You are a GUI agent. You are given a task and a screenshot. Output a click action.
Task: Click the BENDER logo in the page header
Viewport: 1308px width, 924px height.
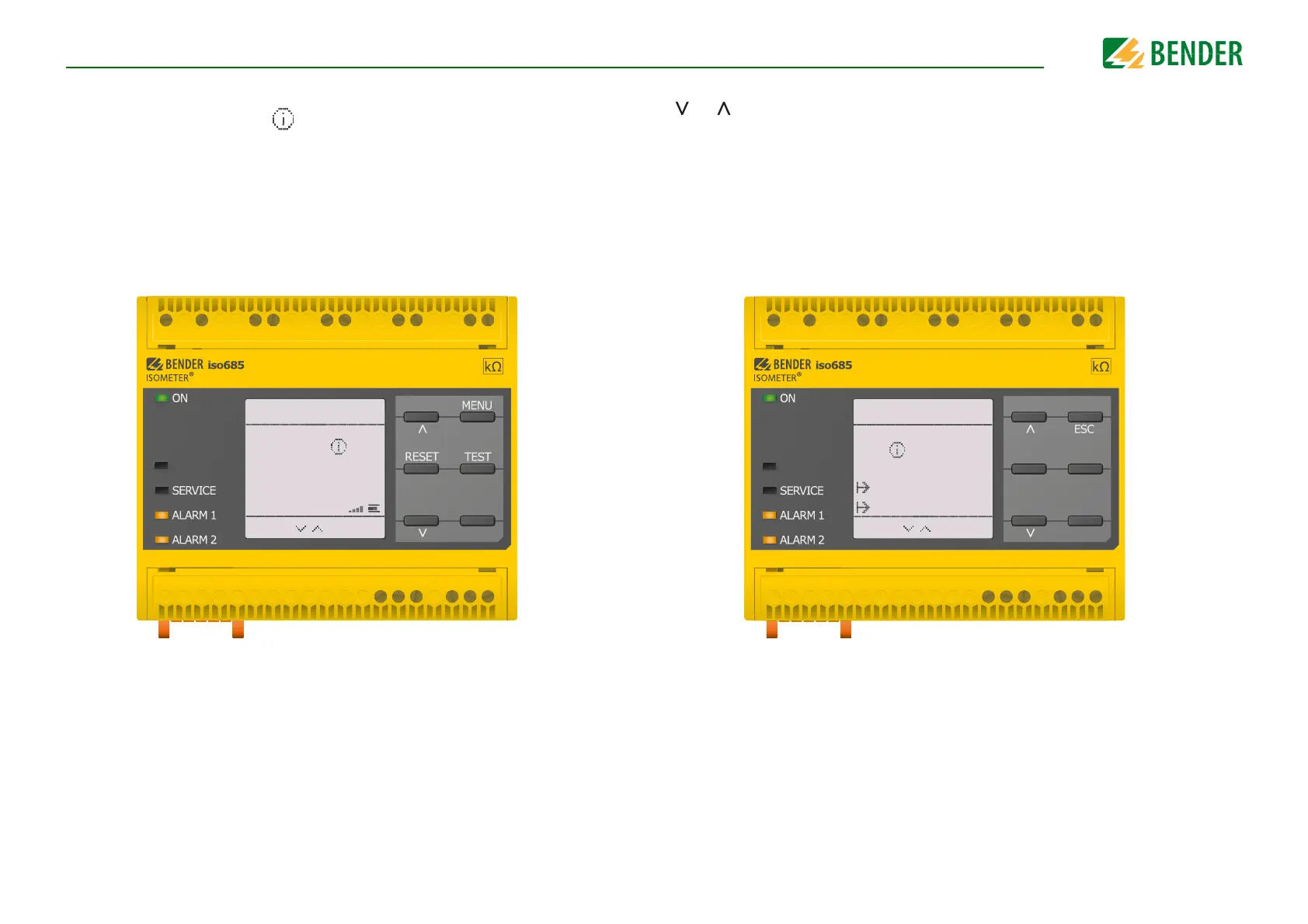coord(1172,54)
